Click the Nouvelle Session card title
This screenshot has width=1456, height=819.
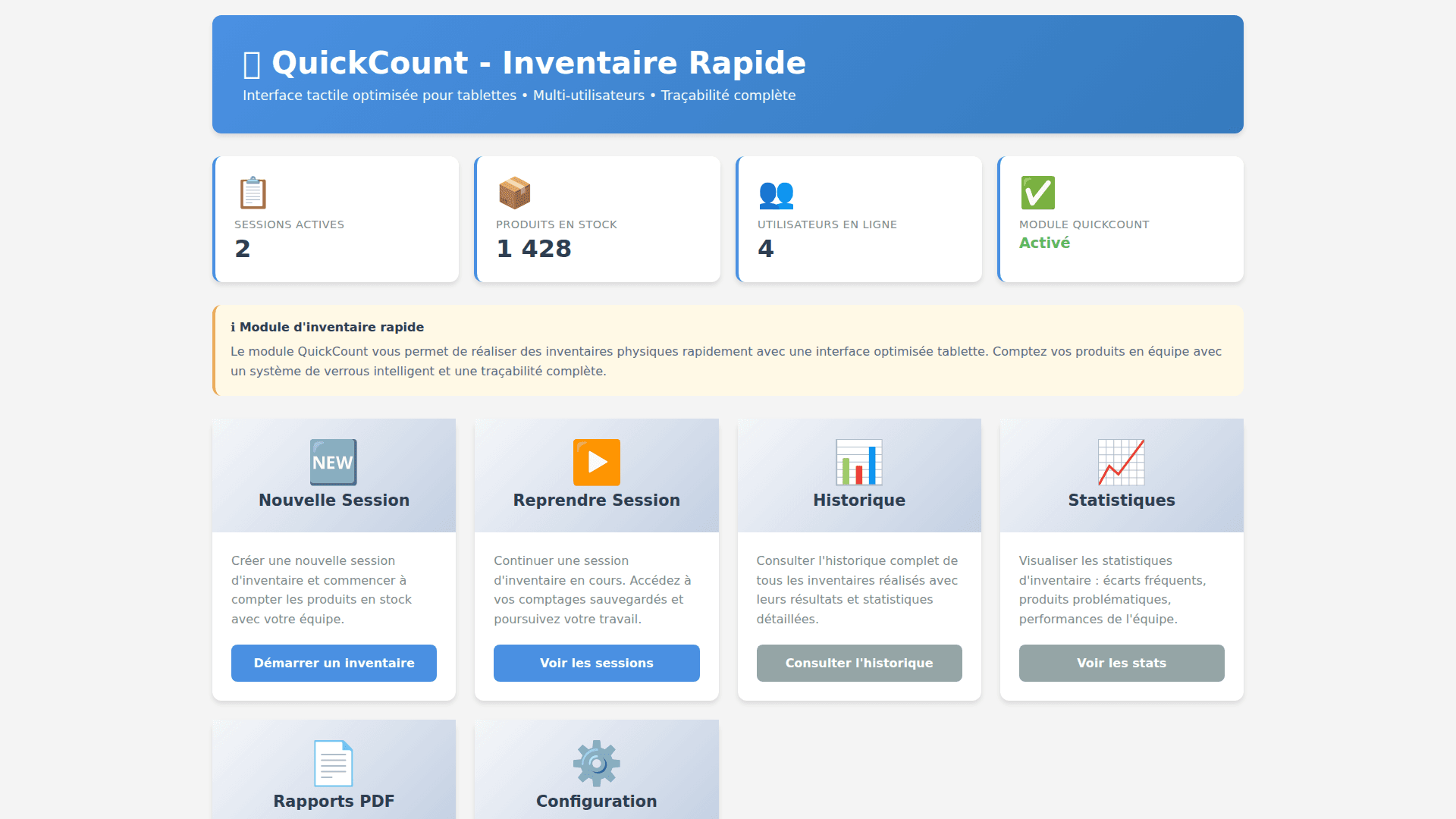point(333,500)
